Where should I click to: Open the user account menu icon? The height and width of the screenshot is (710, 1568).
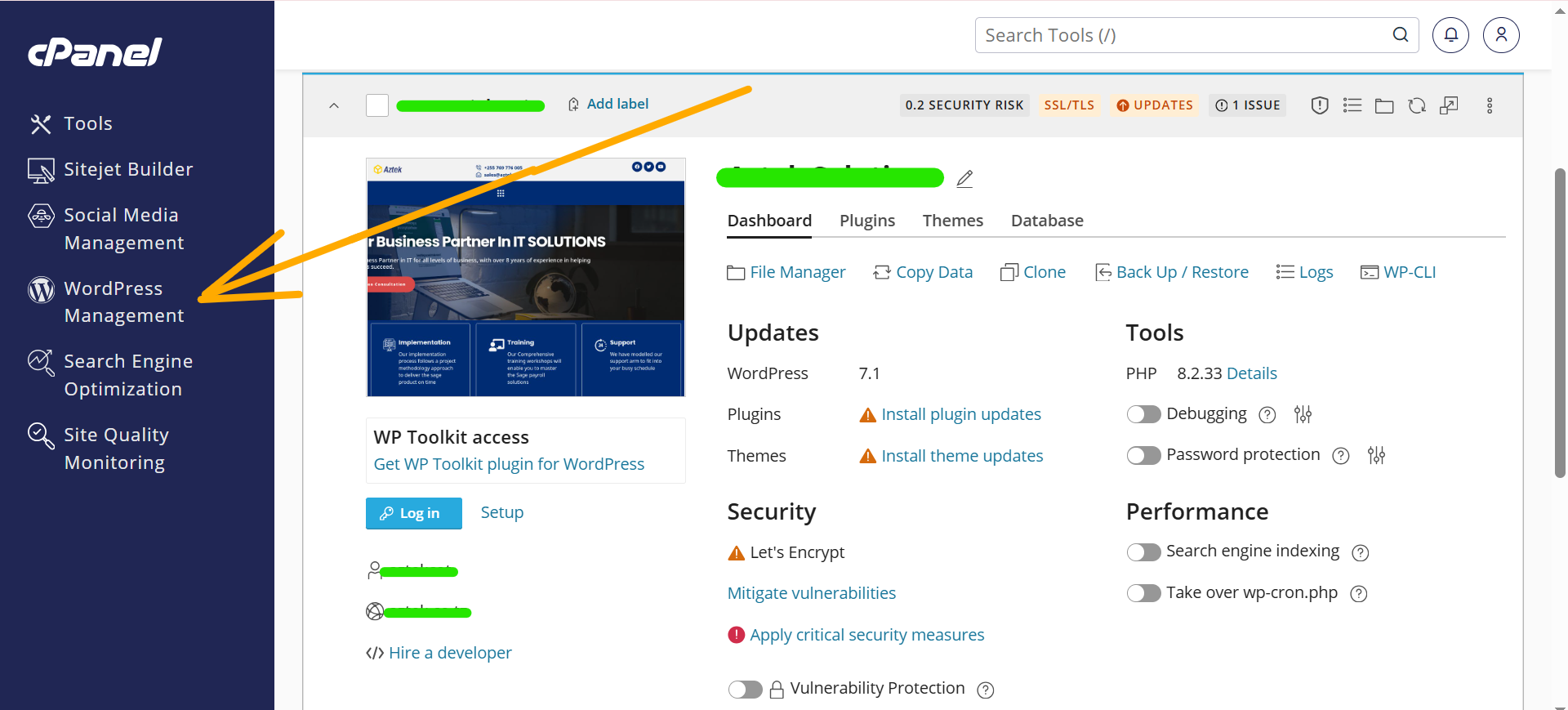click(x=1501, y=35)
